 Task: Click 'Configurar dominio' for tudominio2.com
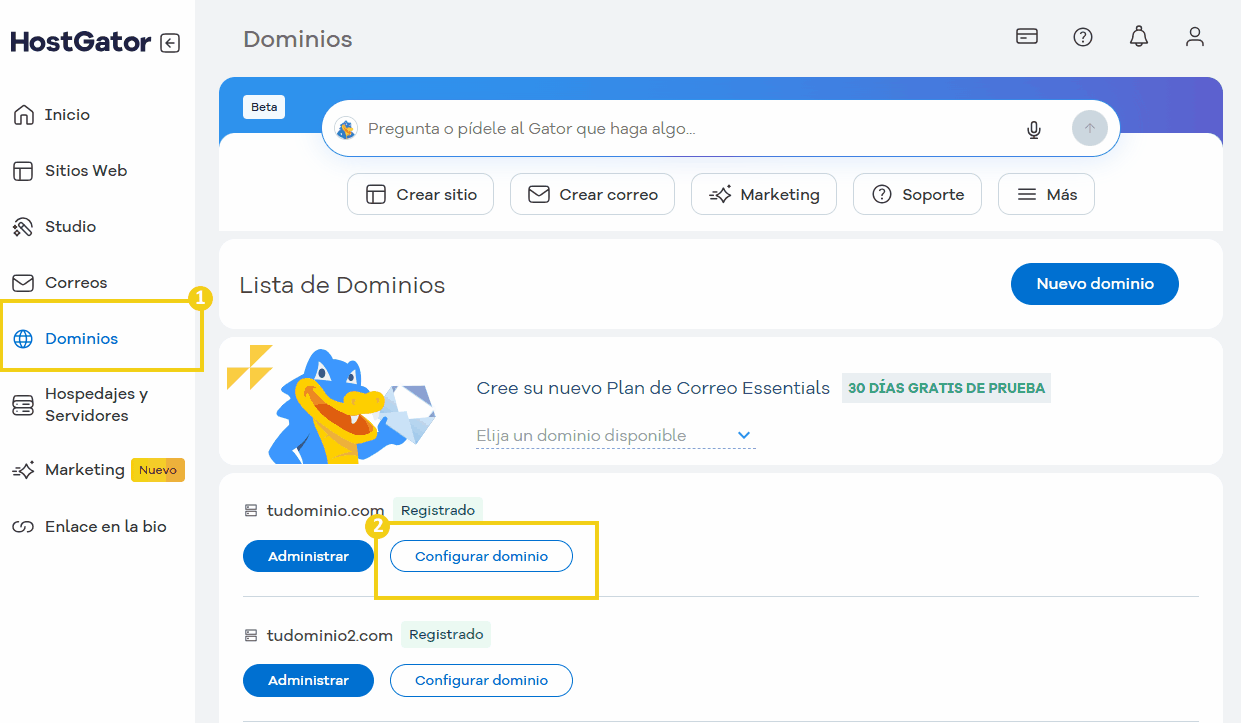click(481, 680)
